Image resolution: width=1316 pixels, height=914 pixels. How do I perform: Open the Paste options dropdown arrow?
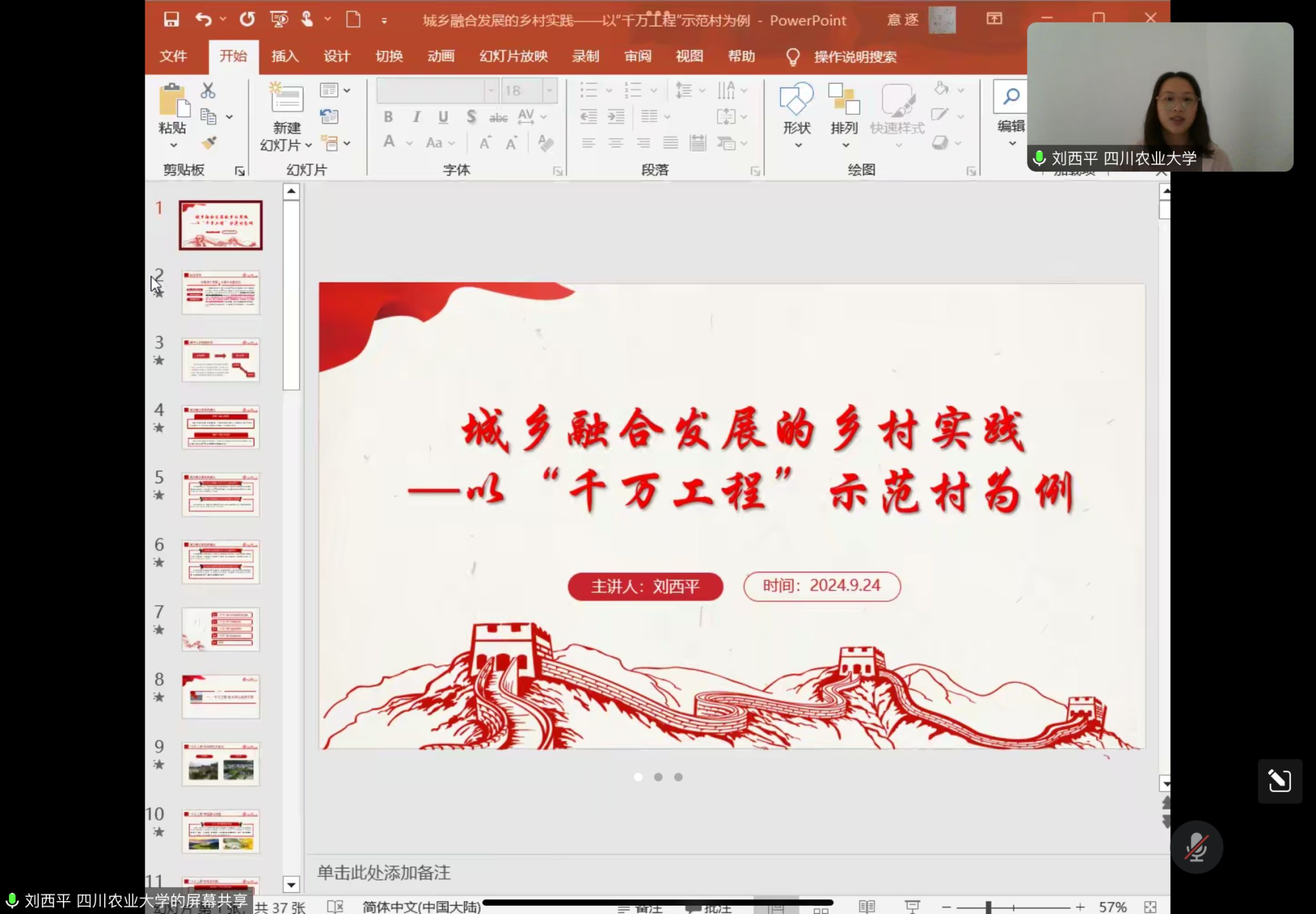point(173,145)
